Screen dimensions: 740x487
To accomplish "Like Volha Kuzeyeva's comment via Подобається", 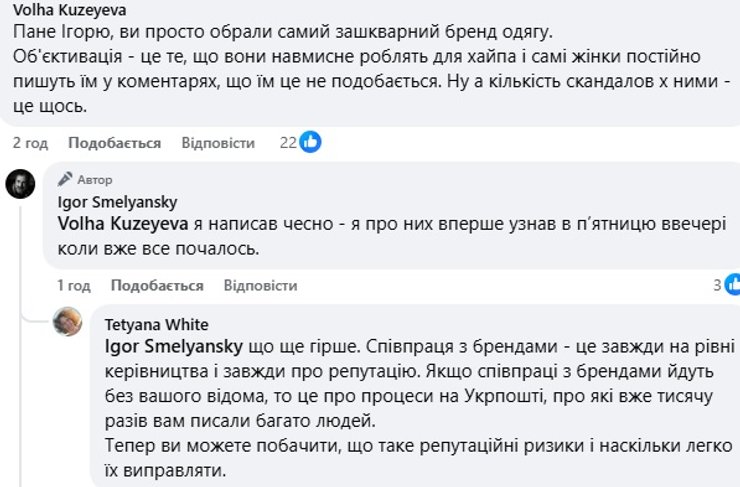I will coord(115,143).
